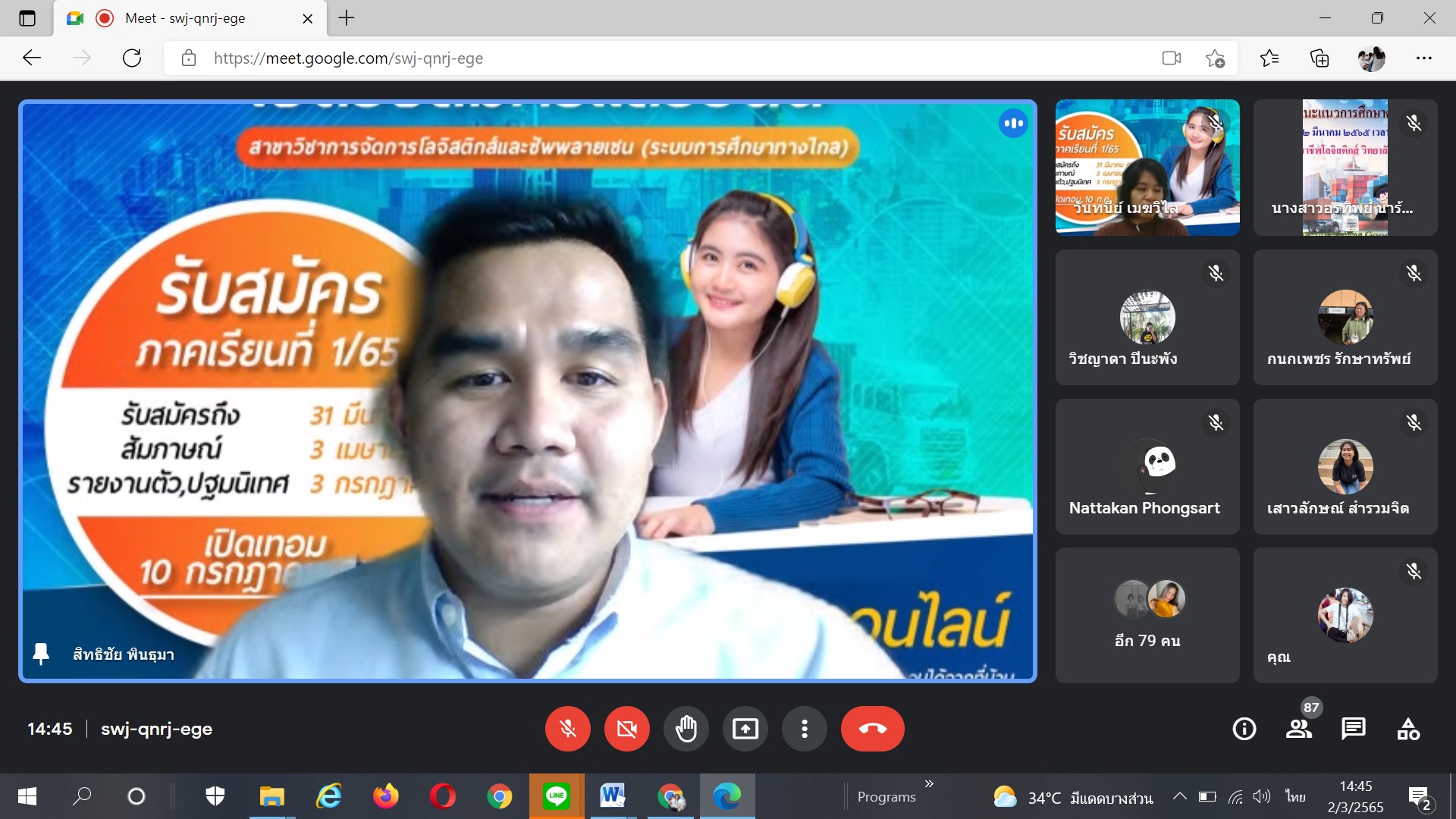1456x819 pixels.
Task: Leave the call with red hang-up button
Action: [872, 729]
